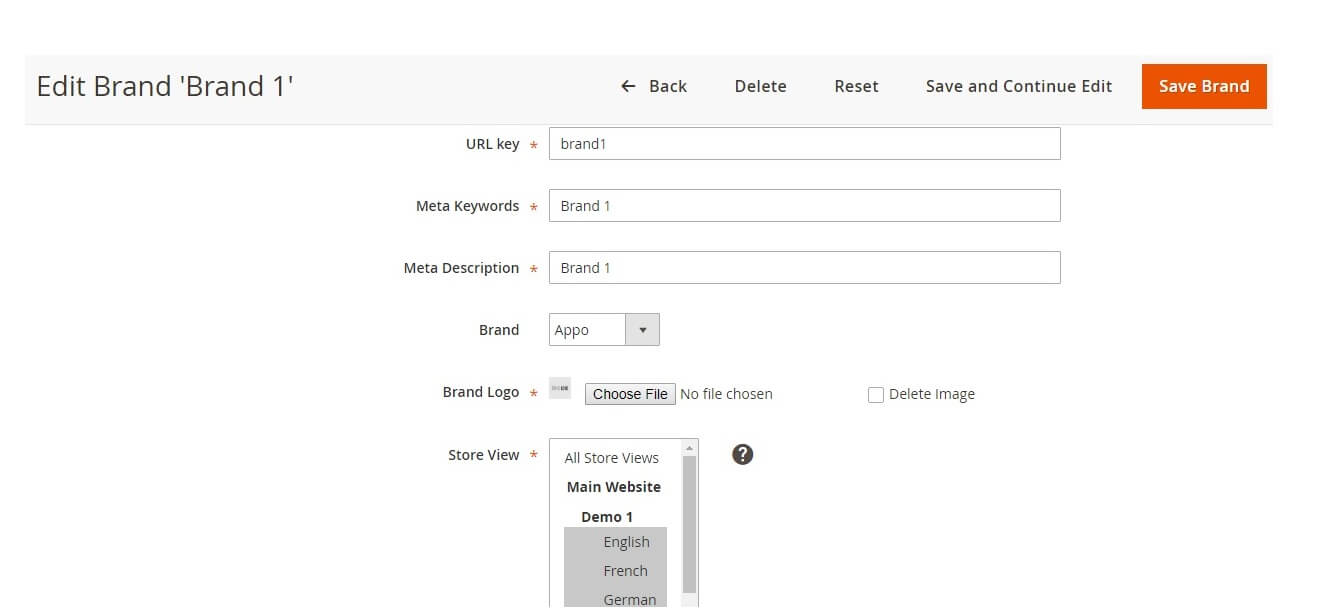This screenshot has height=615, width=1338.
Task: Click the Choose File button
Action: coord(630,394)
